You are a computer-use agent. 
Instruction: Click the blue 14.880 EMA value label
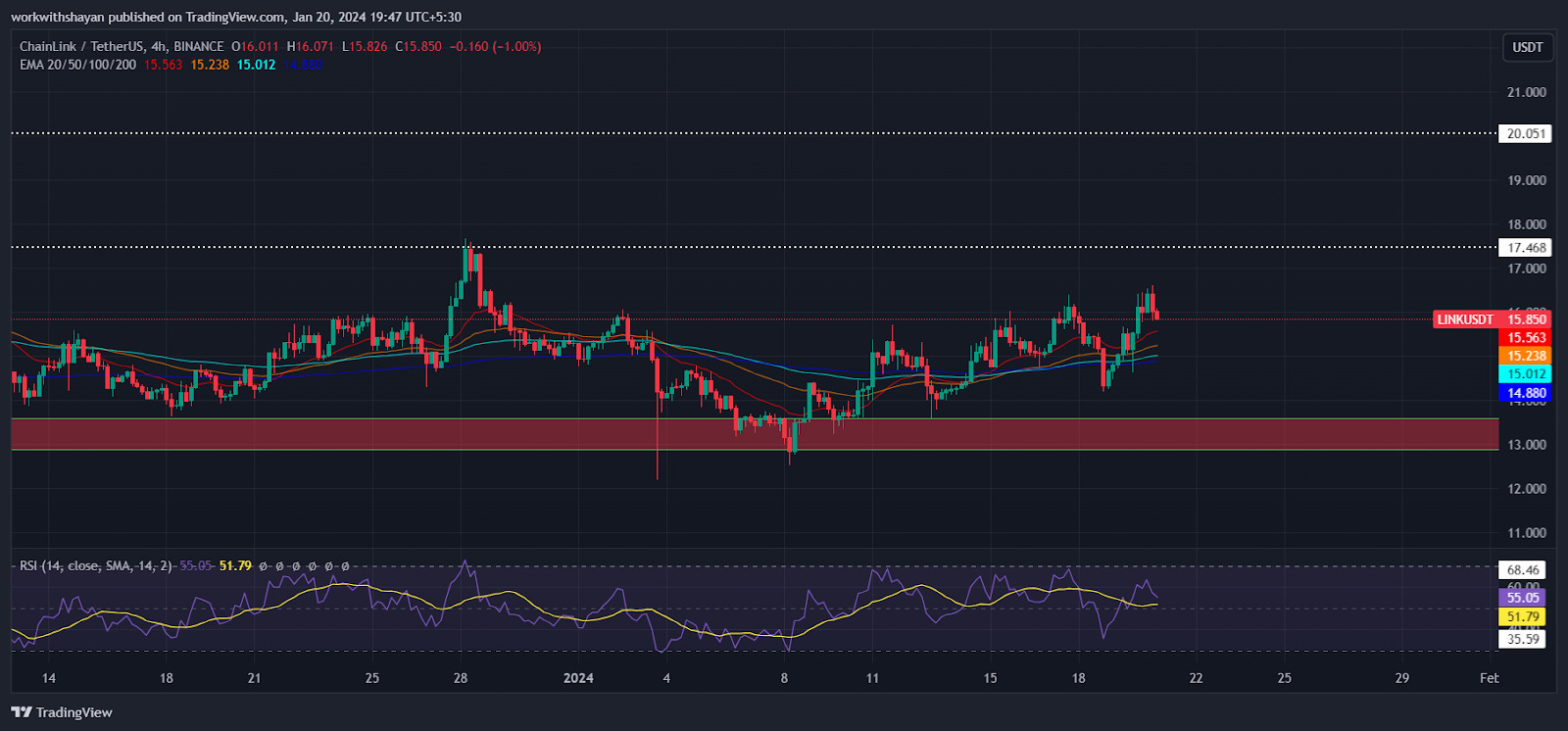(x=1526, y=393)
